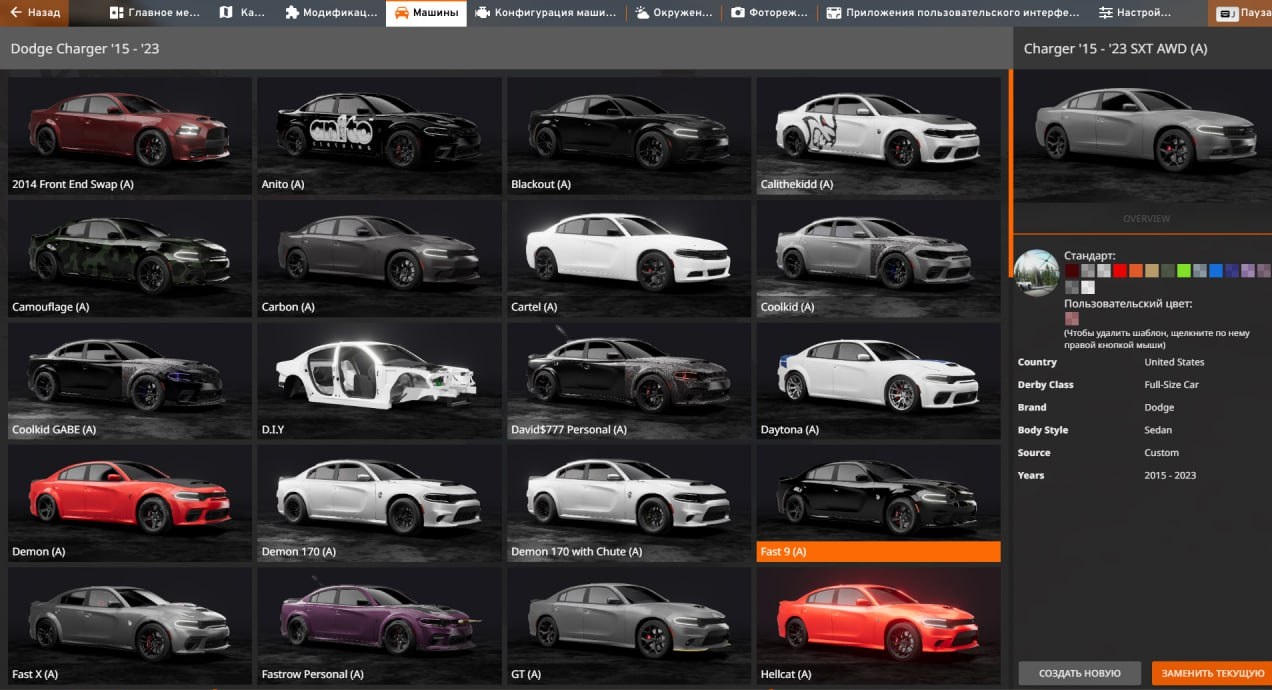
Task: Switch to the Машины tab
Action: [x=426, y=13]
